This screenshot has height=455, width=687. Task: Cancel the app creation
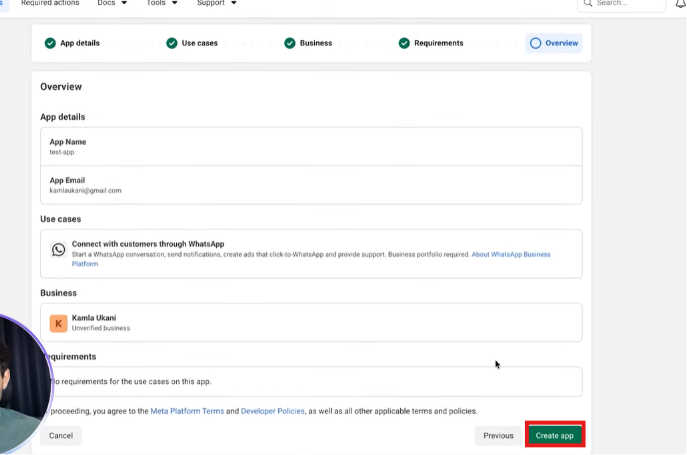[x=61, y=435]
